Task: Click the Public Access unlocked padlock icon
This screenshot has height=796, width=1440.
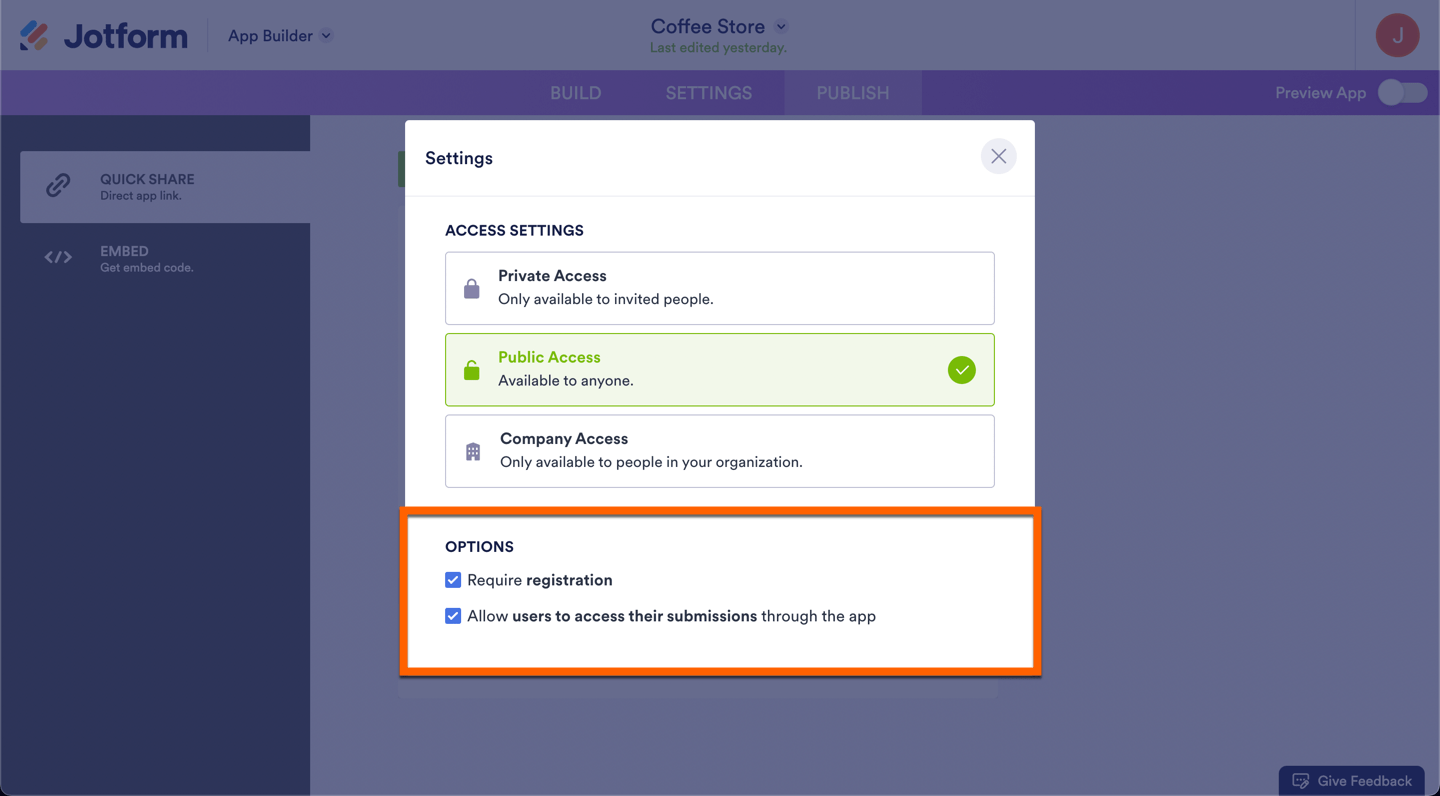Action: click(472, 370)
